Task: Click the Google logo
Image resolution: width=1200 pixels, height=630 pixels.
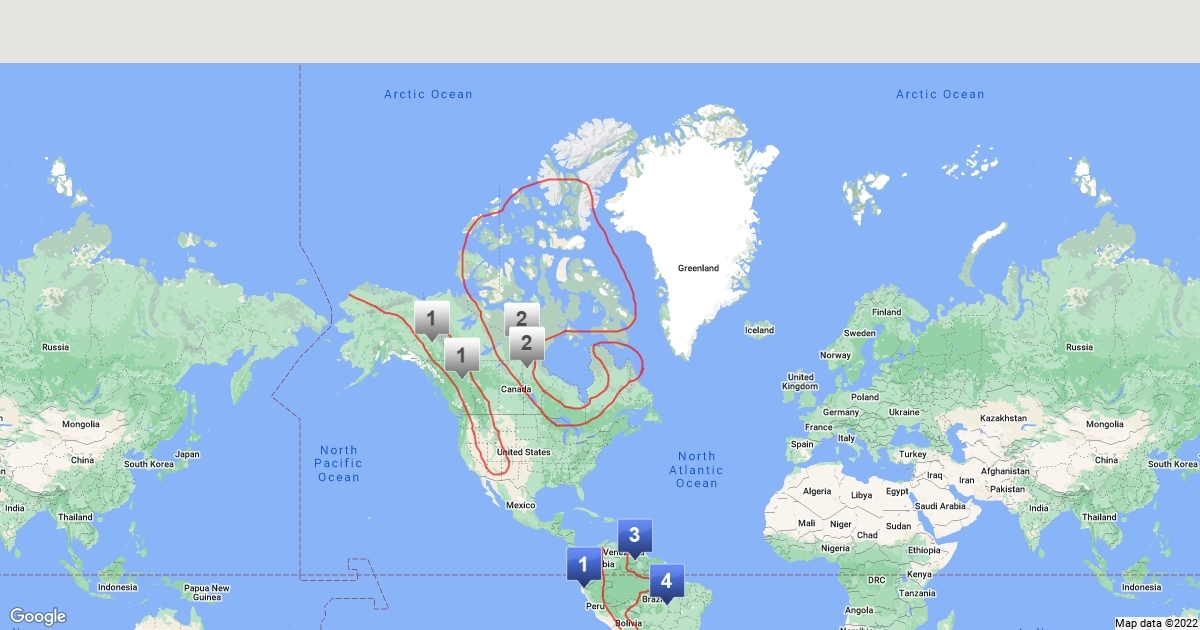Action: (x=38, y=616)
